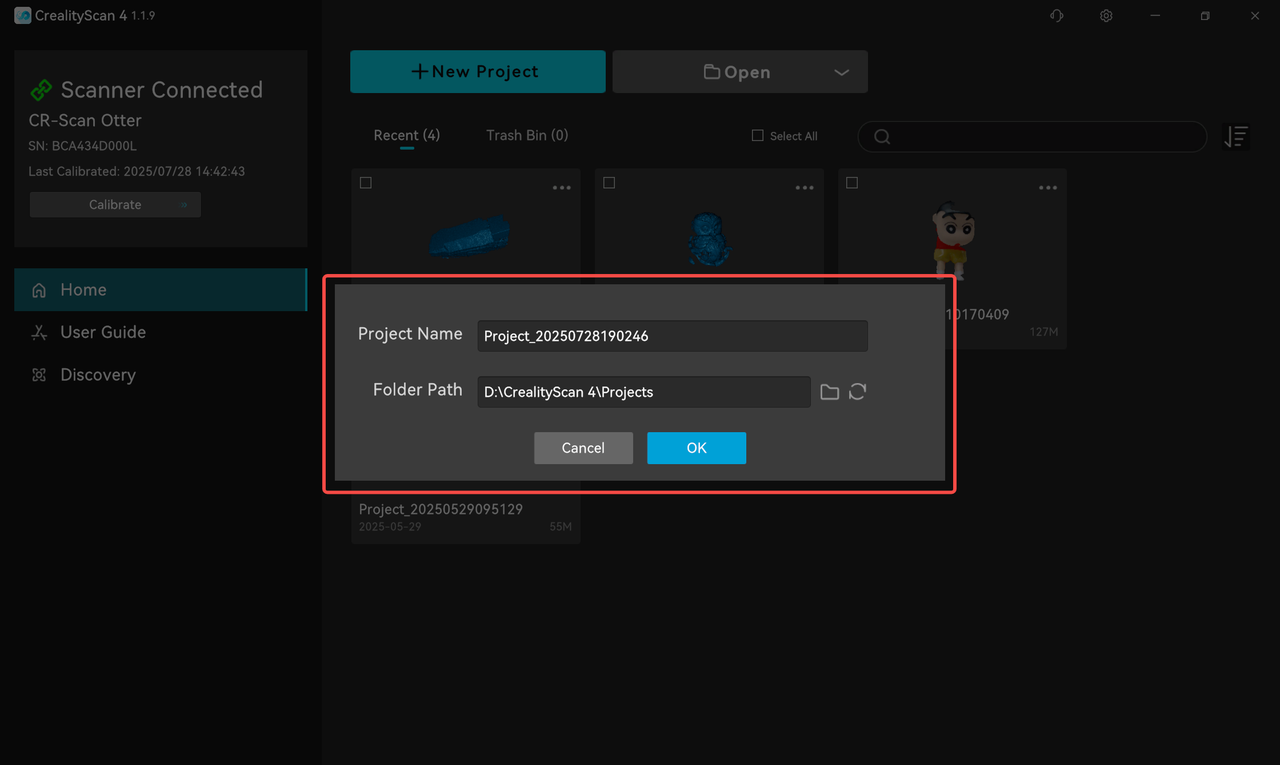Open User Guide from the sidebar

[x=103, y=332]
